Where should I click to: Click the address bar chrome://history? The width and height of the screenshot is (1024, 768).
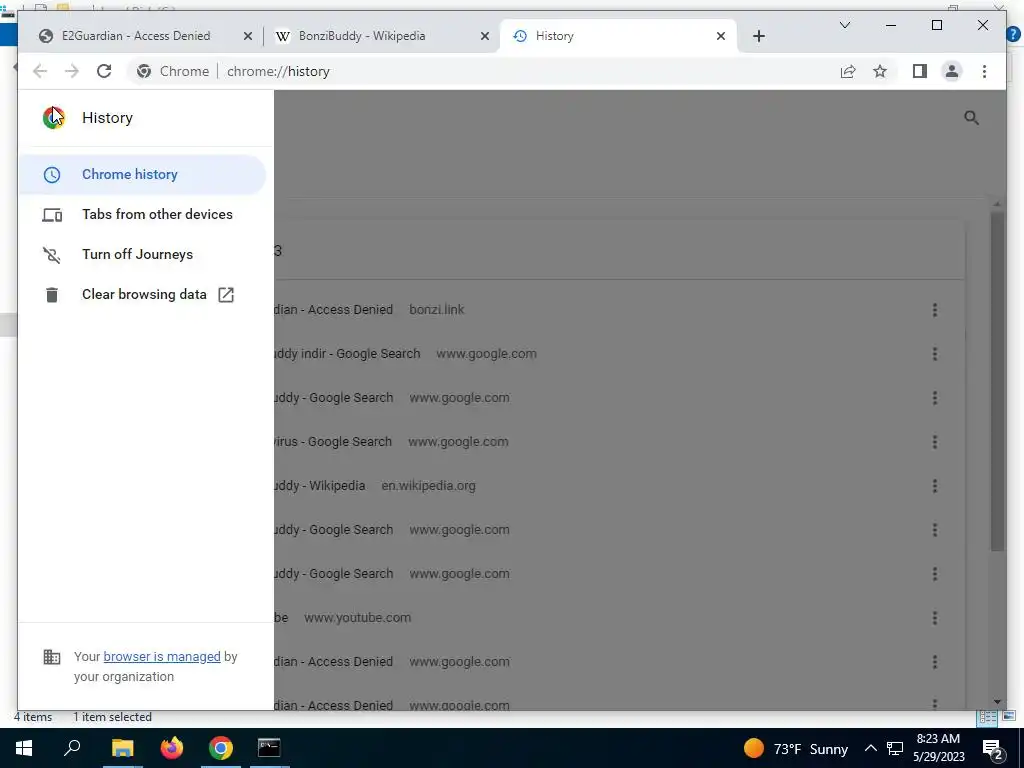point(278,71)
